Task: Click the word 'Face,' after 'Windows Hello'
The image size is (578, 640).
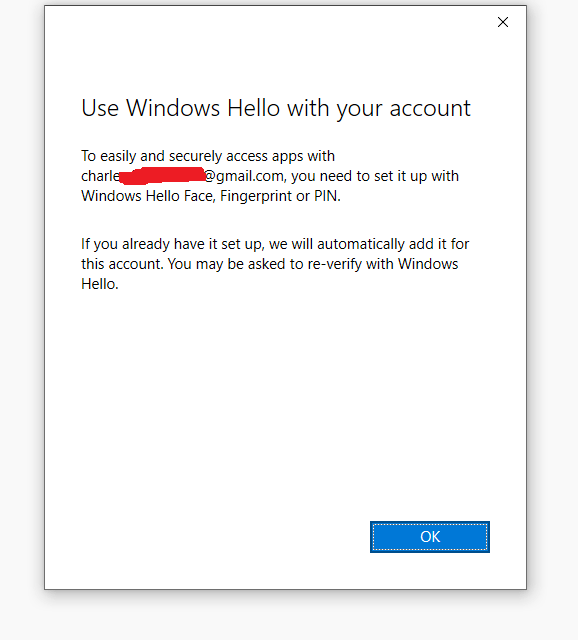Action: [200, 196]
